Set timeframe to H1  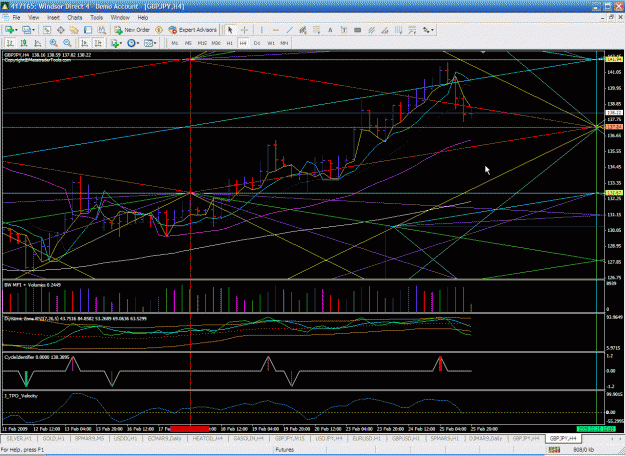230,43
